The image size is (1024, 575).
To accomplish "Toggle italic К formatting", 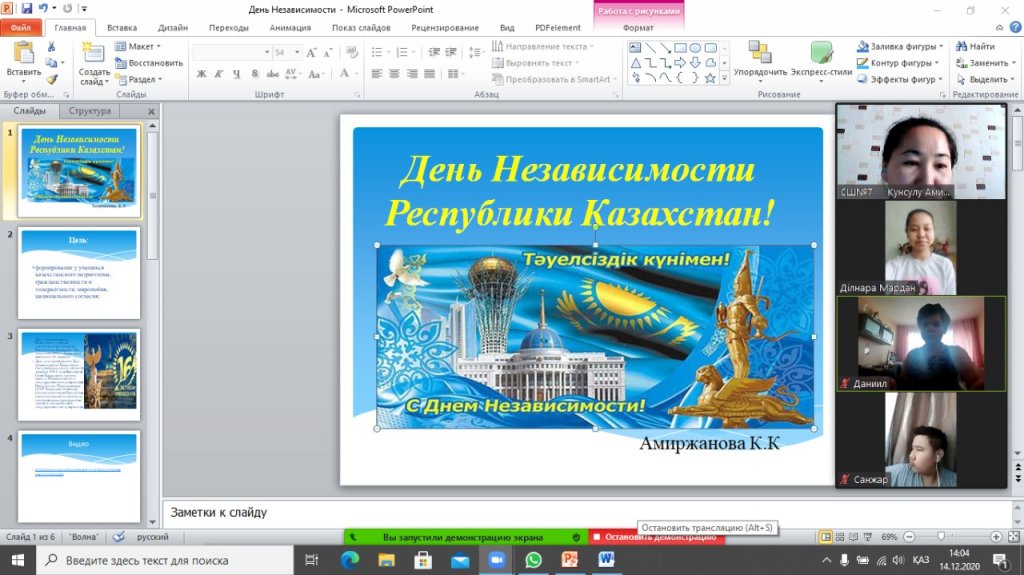I will pos(219,74).
